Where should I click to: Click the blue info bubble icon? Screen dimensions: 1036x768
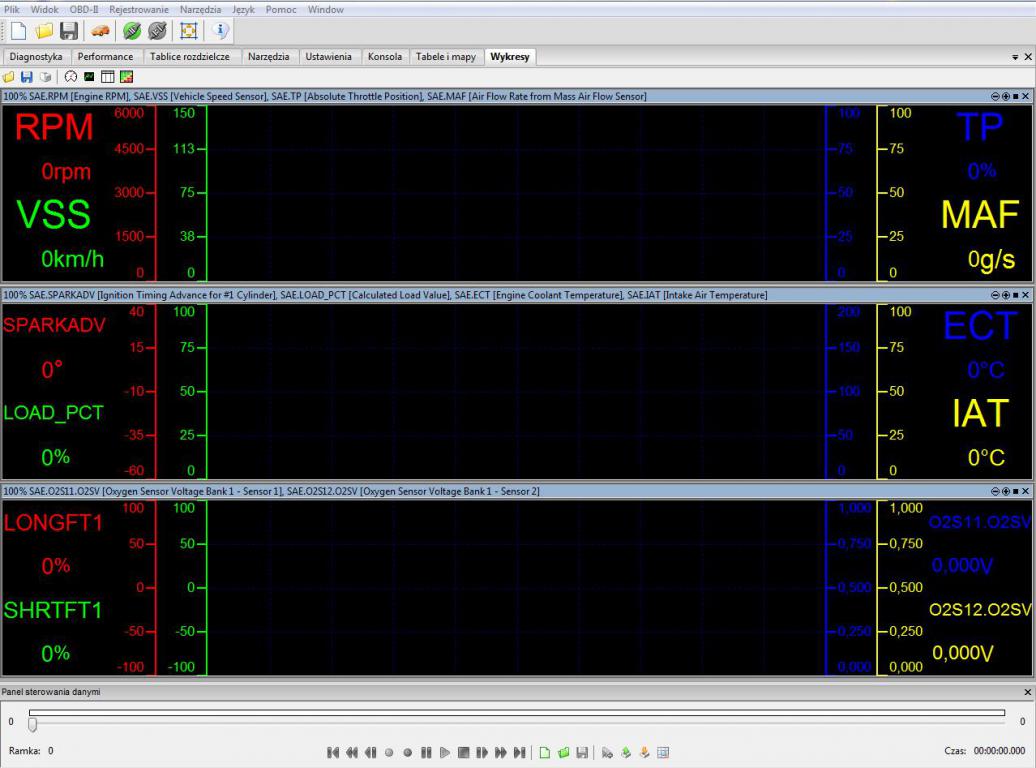[x=221, y=31]
